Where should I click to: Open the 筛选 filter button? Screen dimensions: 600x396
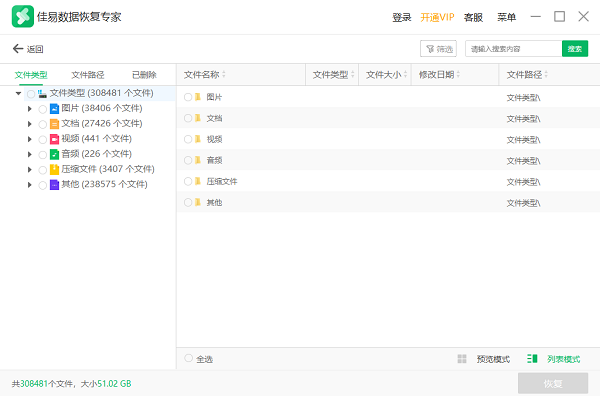439,49
